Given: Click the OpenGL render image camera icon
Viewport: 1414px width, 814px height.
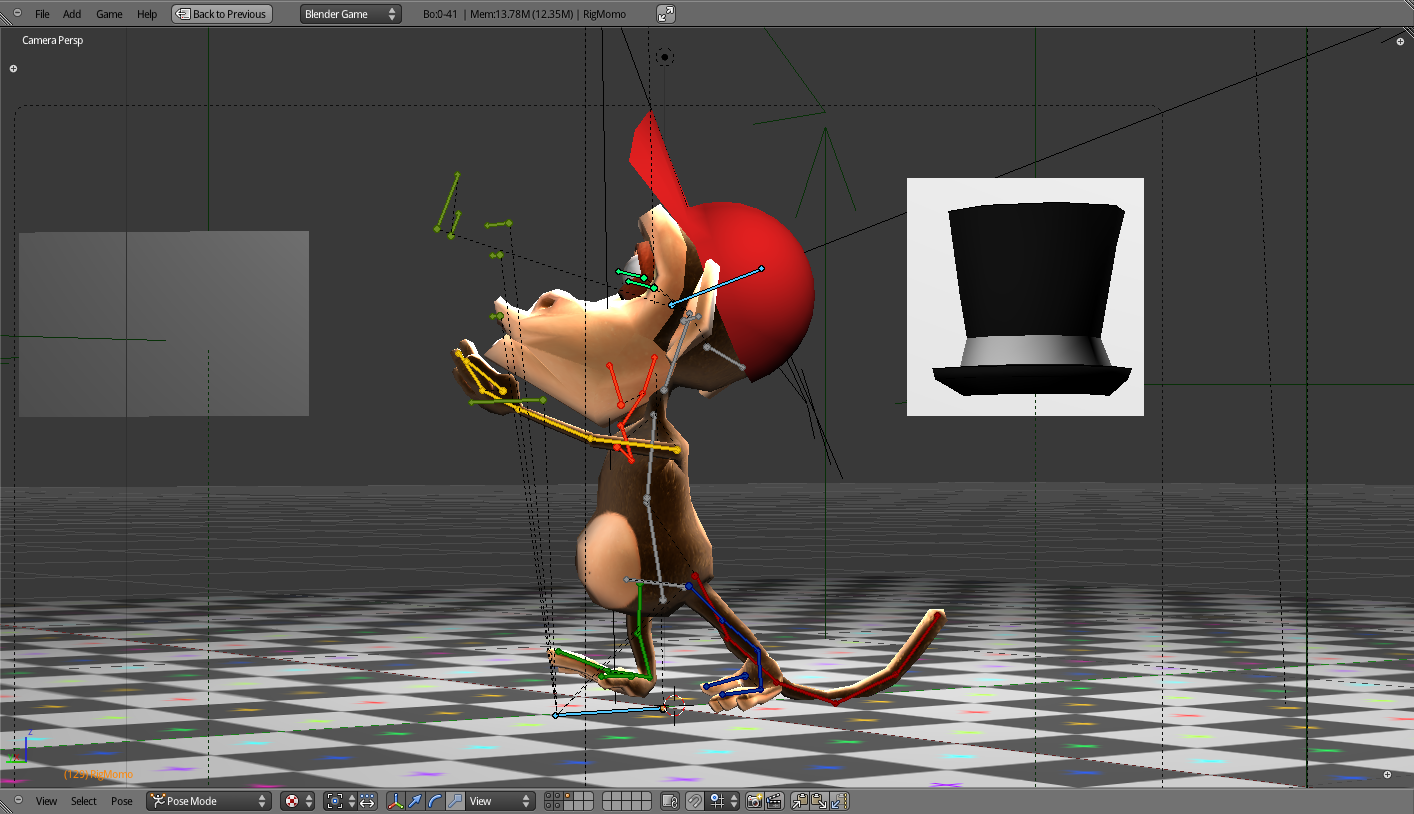Looking at the screenshot, I should pos(755,801).
